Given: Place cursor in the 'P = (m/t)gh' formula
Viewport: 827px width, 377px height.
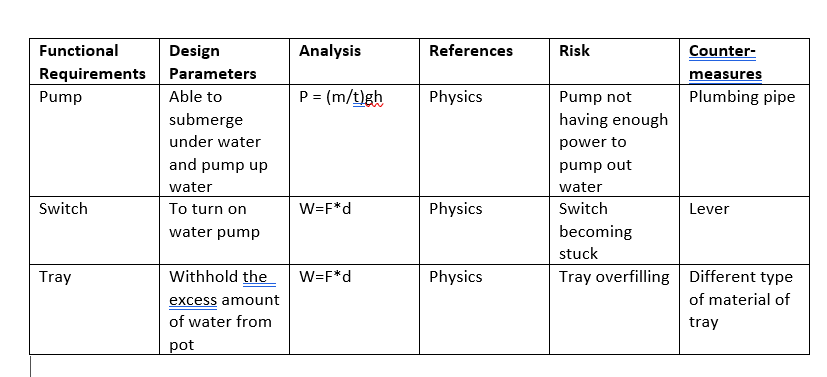Looking at the screenshot, I should (x=341, y=98).
